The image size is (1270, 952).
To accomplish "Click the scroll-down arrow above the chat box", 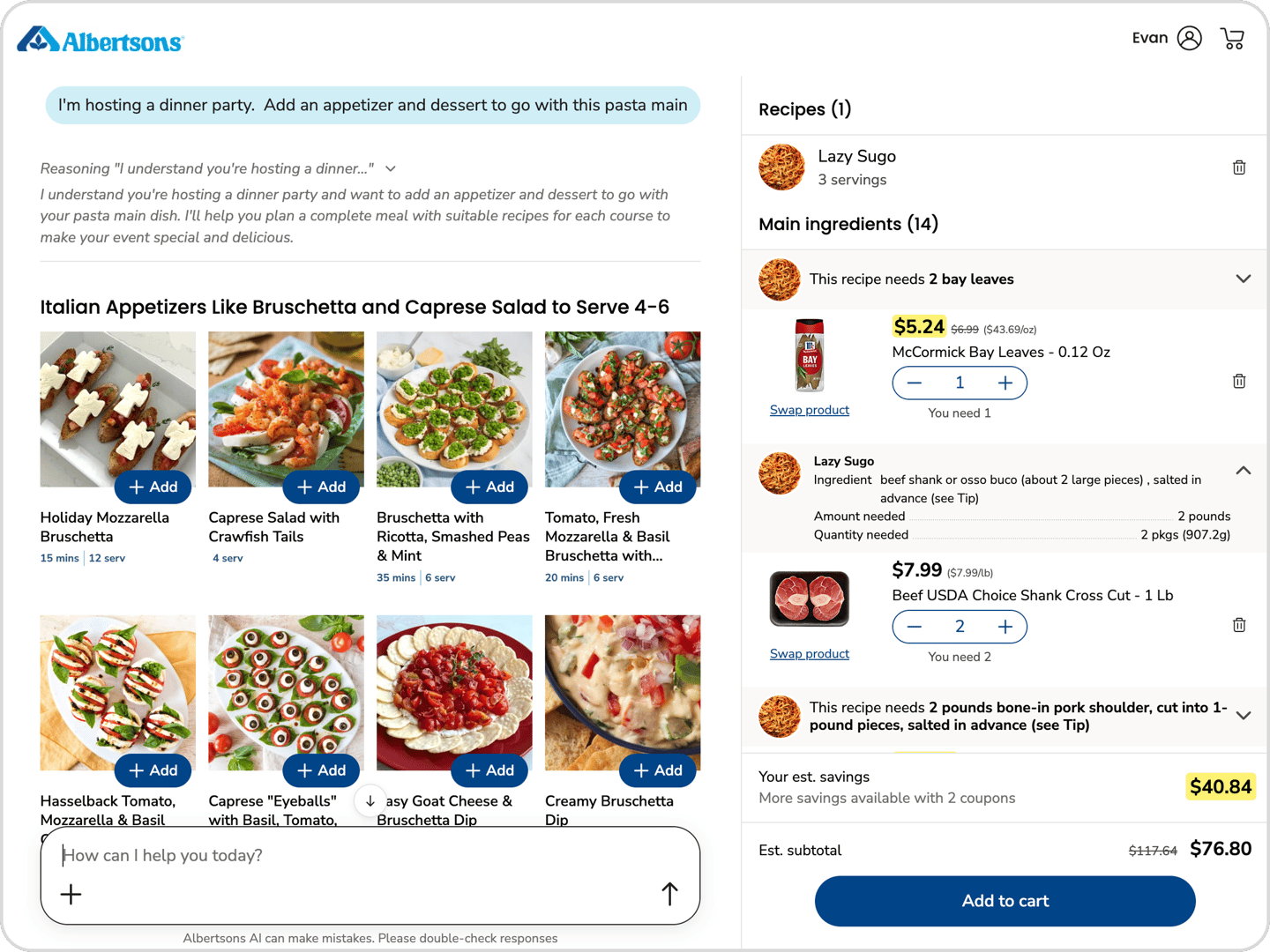I will 370,802.
